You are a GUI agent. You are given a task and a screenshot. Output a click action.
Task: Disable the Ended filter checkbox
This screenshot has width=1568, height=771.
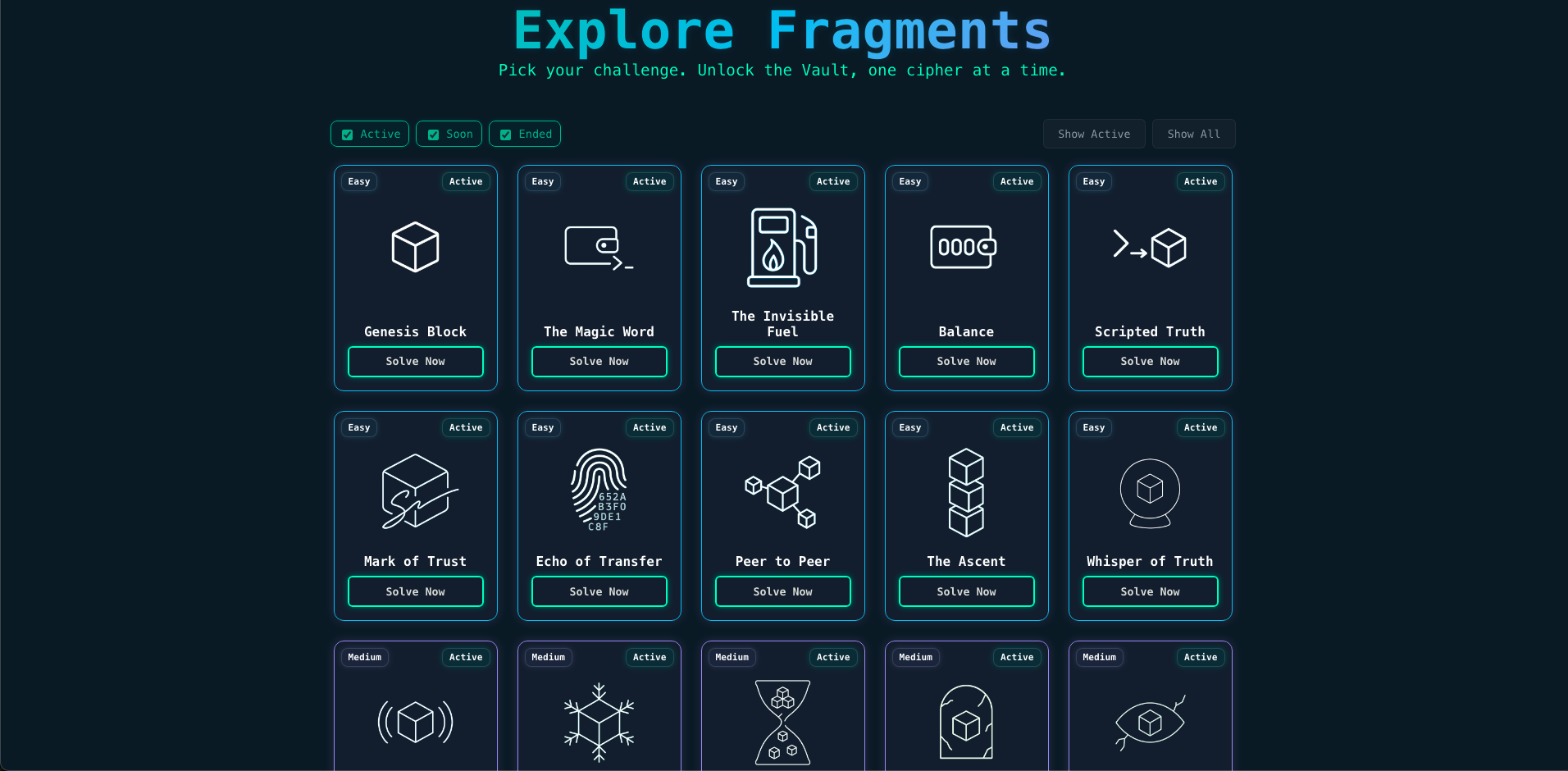click(x=506, y=135)
